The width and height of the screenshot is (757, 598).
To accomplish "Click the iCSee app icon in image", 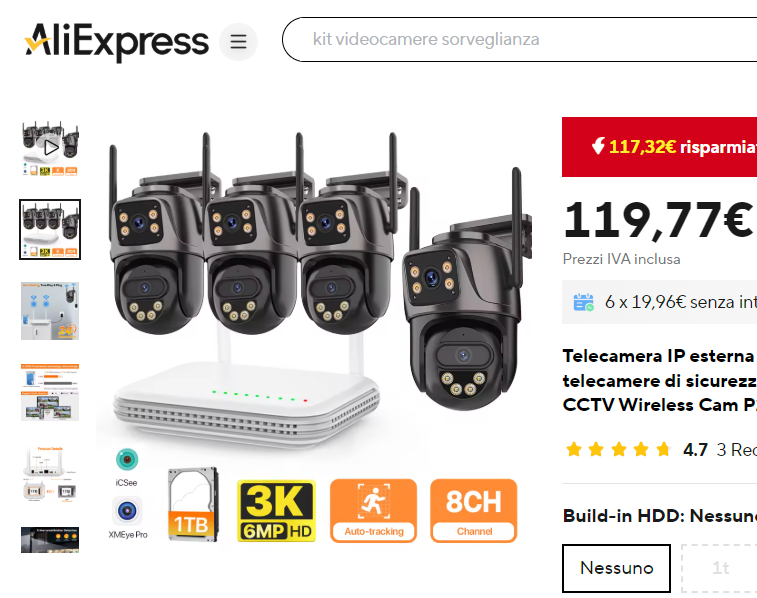I will [127, 459].
